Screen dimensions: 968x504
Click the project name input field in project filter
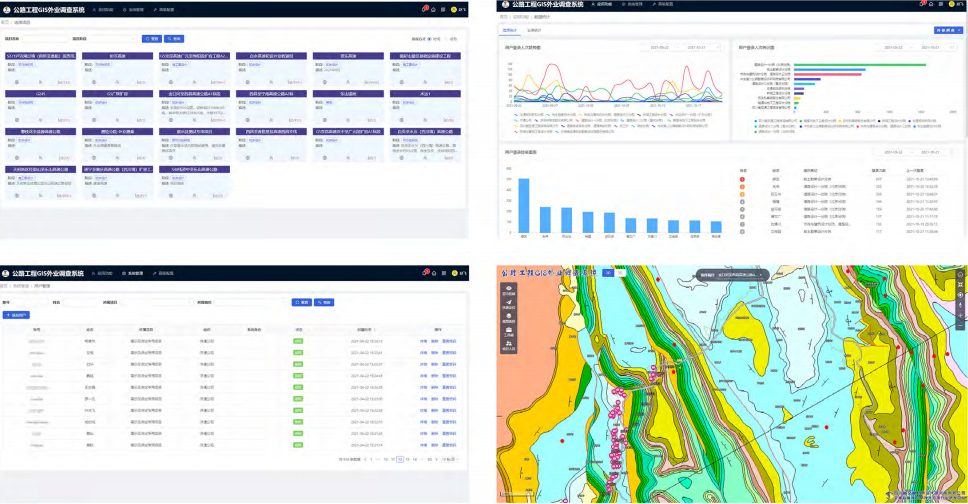coord(45,39)
